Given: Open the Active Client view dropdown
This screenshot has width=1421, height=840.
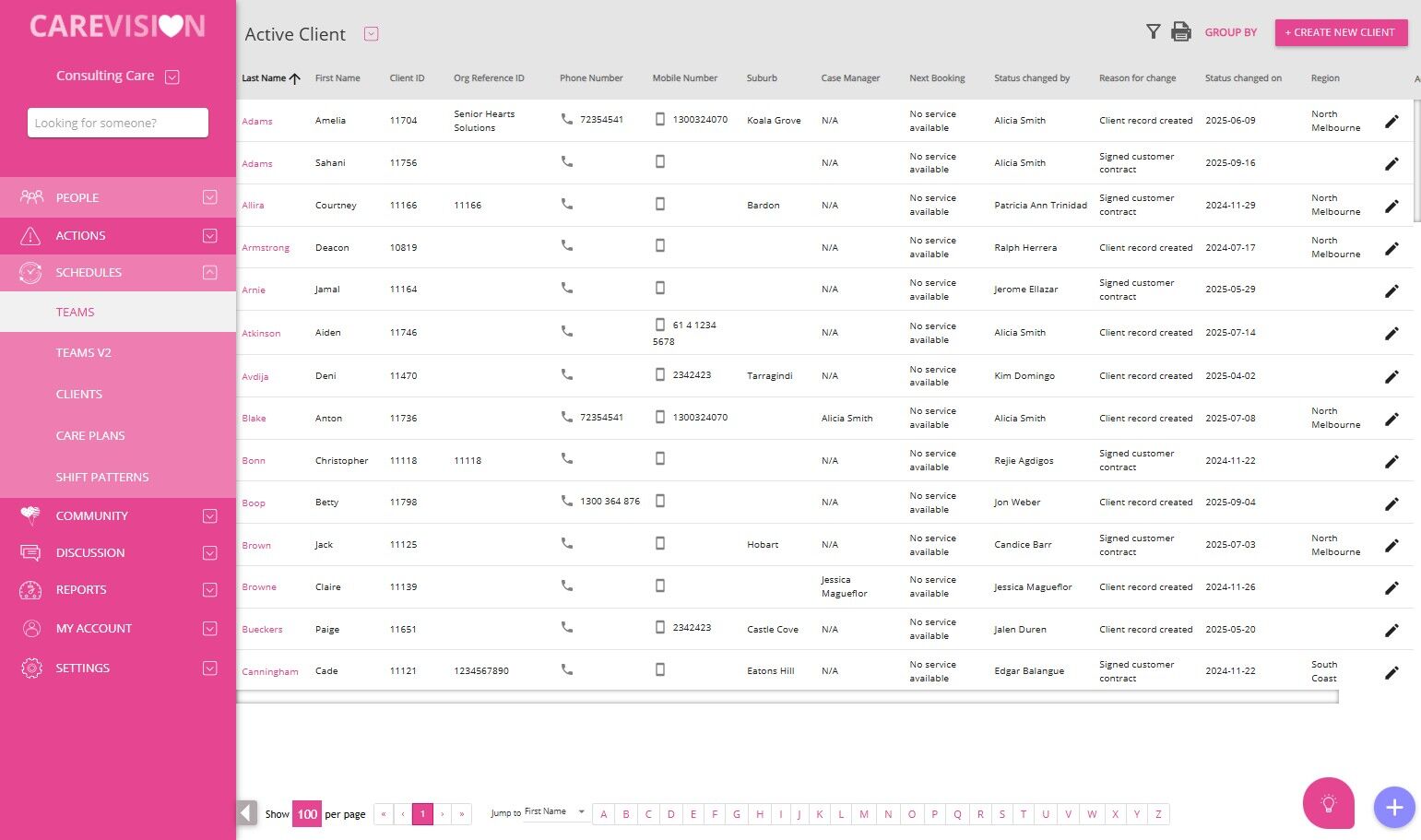Looking at the screenshot, I should coord(371,34).
